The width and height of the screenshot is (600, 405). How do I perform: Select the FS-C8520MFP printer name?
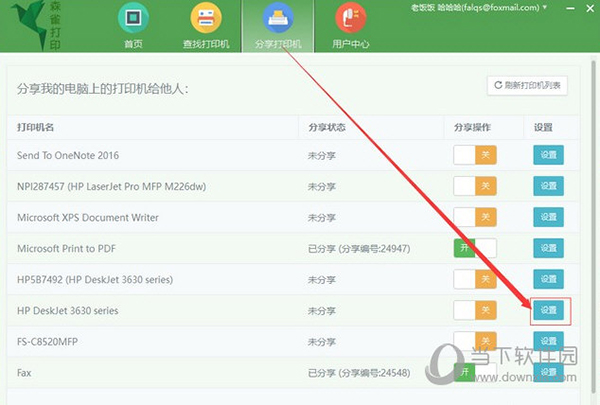coord(50,341)
